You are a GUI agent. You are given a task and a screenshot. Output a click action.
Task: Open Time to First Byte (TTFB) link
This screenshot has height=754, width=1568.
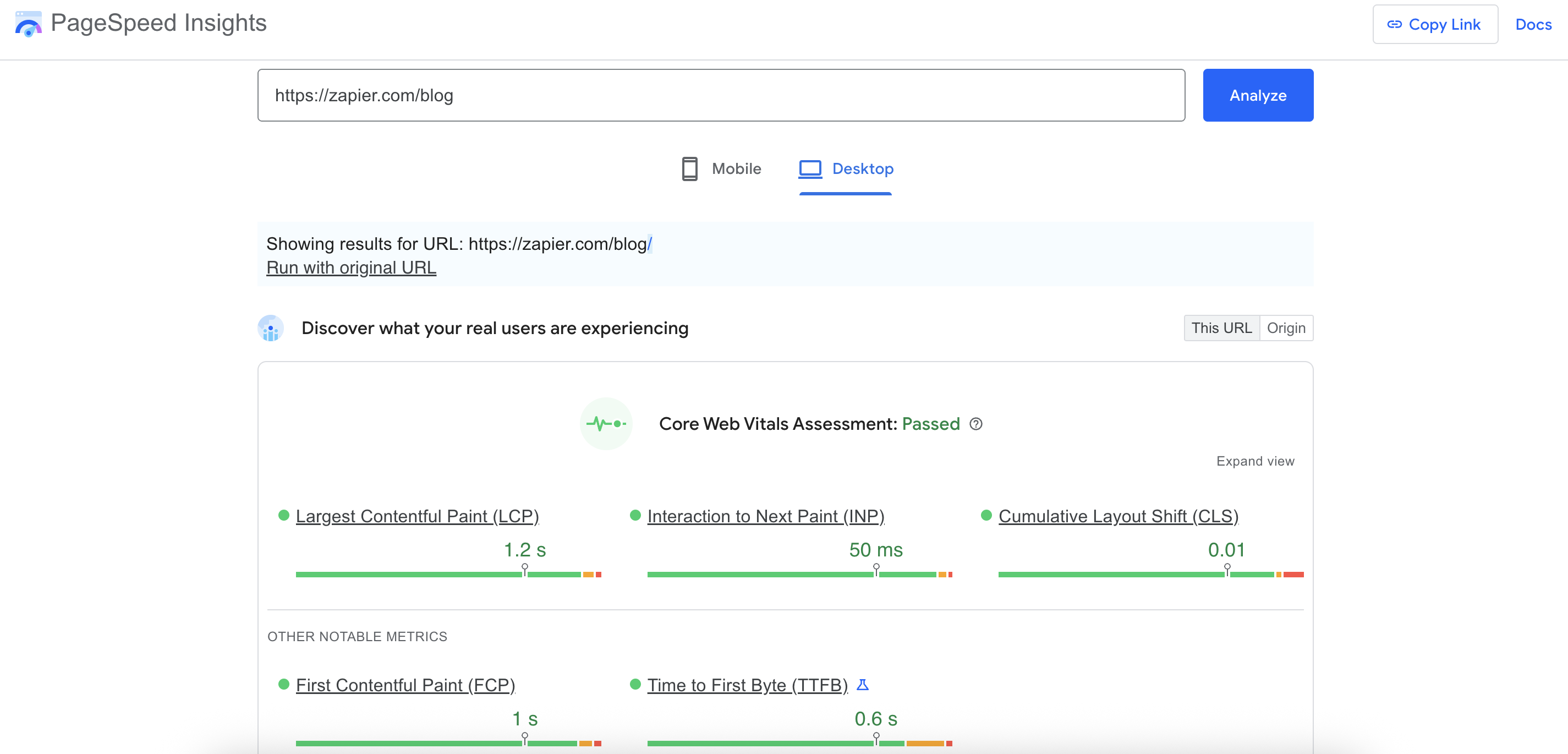point(748,685)
